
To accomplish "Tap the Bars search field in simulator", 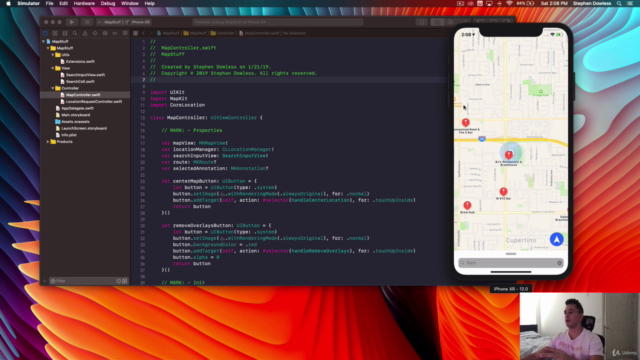I will [511, 263].
